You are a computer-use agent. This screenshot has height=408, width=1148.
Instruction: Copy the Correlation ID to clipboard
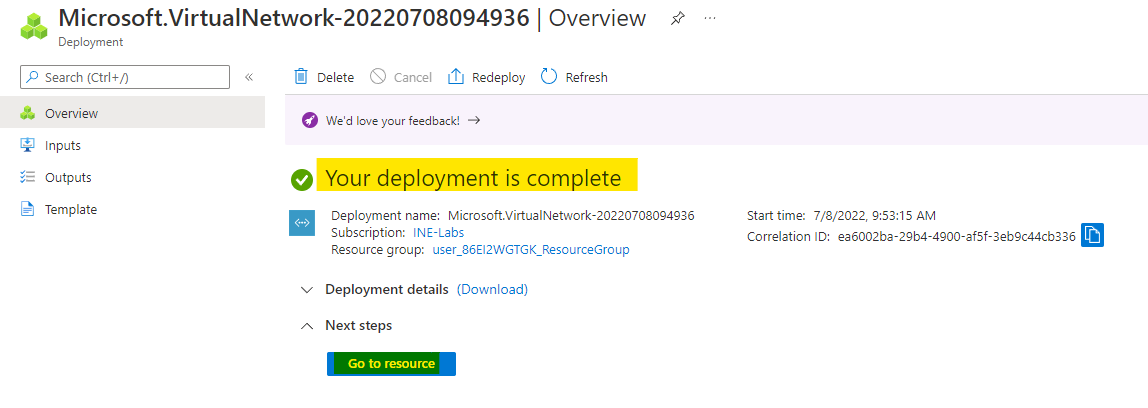tap(1092, 236)
